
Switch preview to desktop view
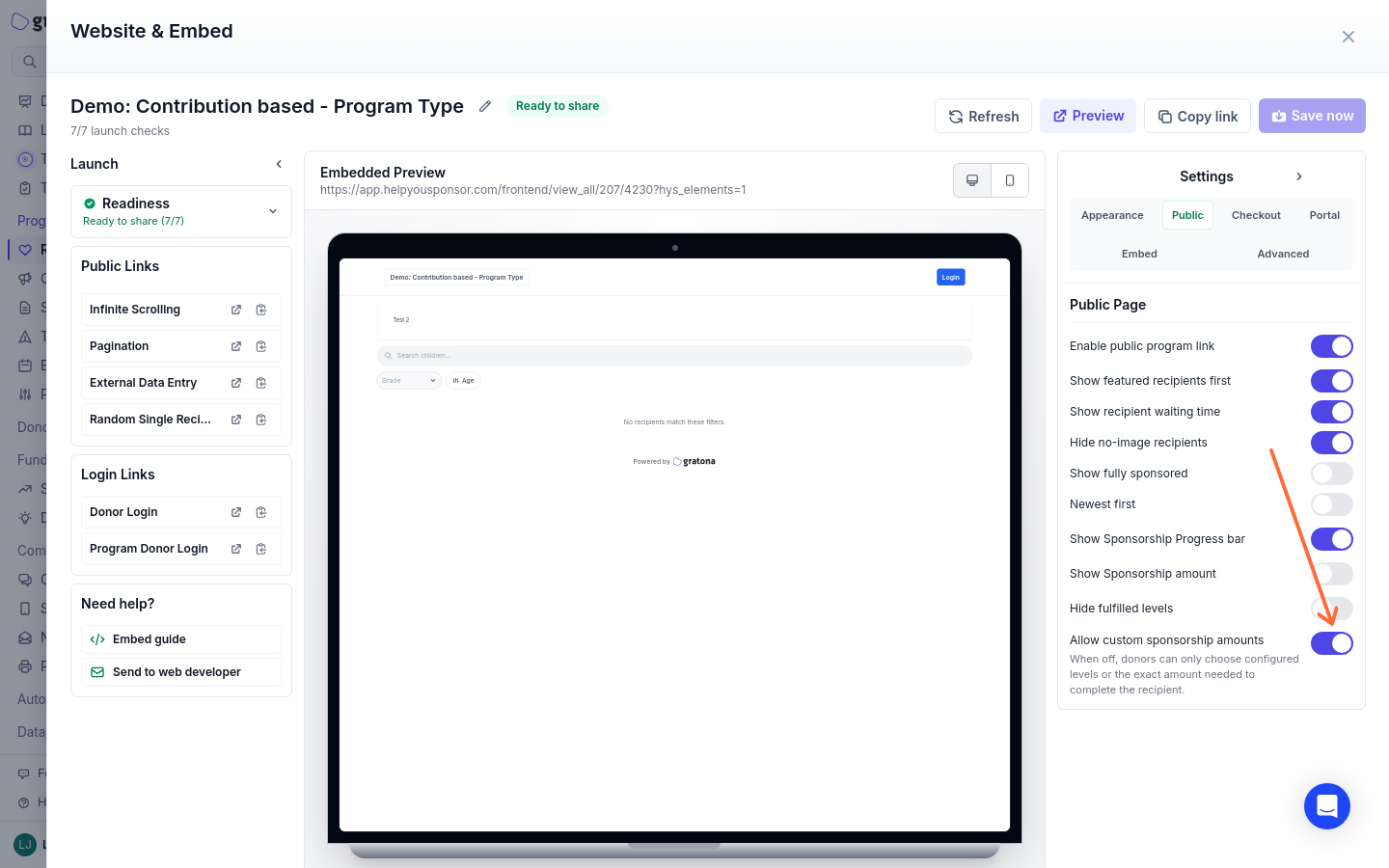[x=972, y=180]
